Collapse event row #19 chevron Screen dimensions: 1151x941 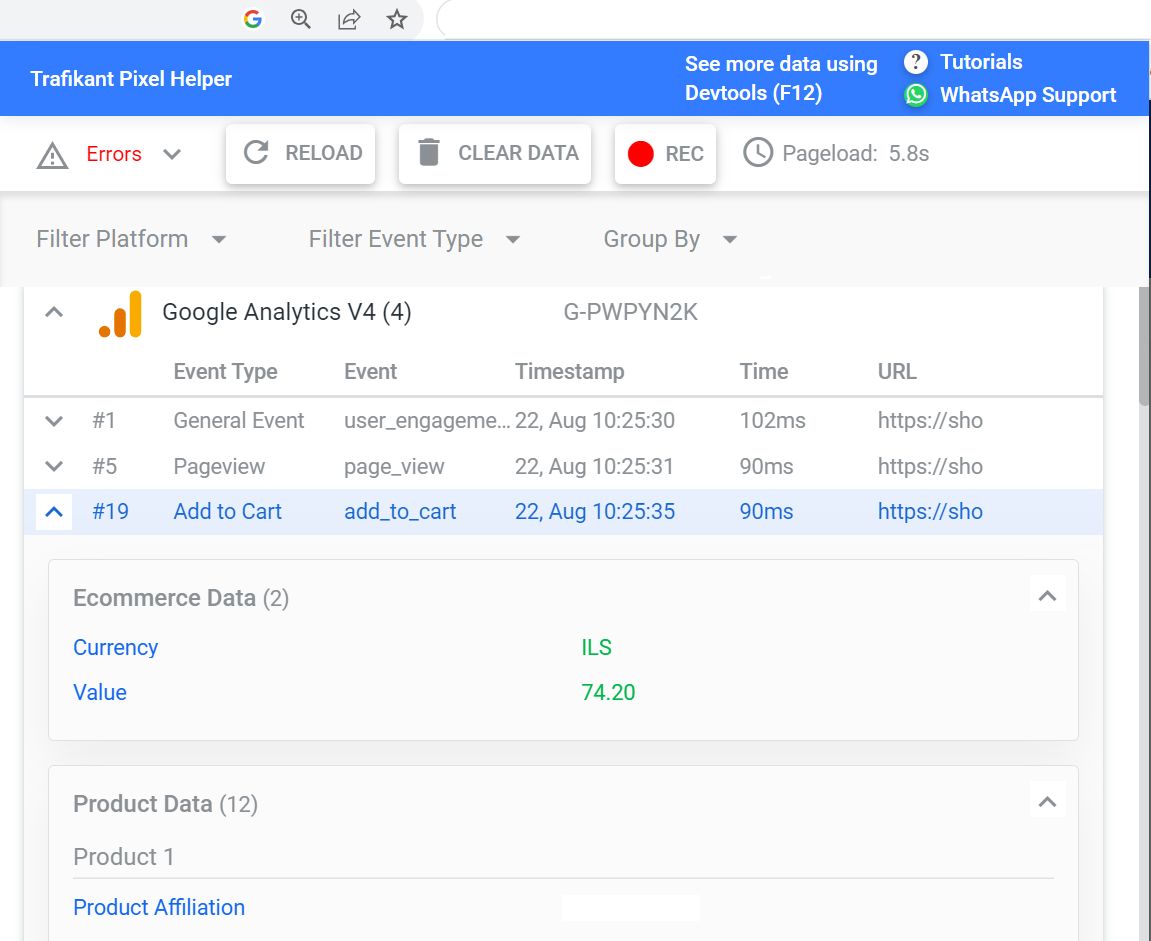(x=54, y=512)
